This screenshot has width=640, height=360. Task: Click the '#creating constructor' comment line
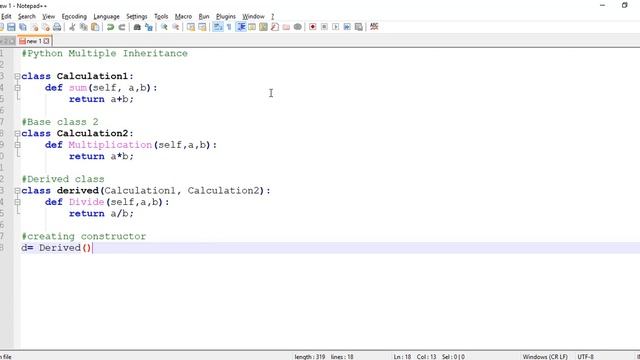pyautogui.click(x=84, y=236)
